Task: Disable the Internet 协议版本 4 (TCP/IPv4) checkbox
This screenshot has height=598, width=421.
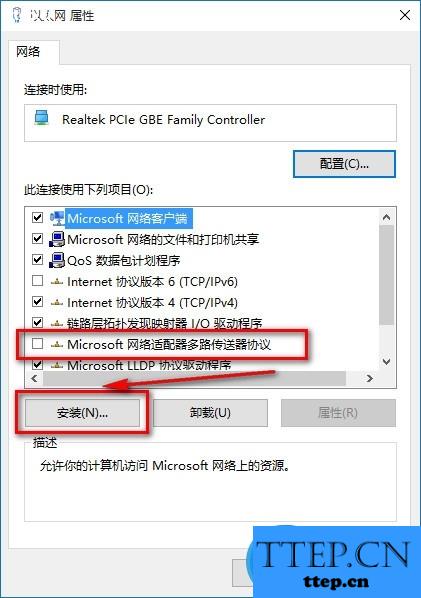Action: click(x=37, y=302)
